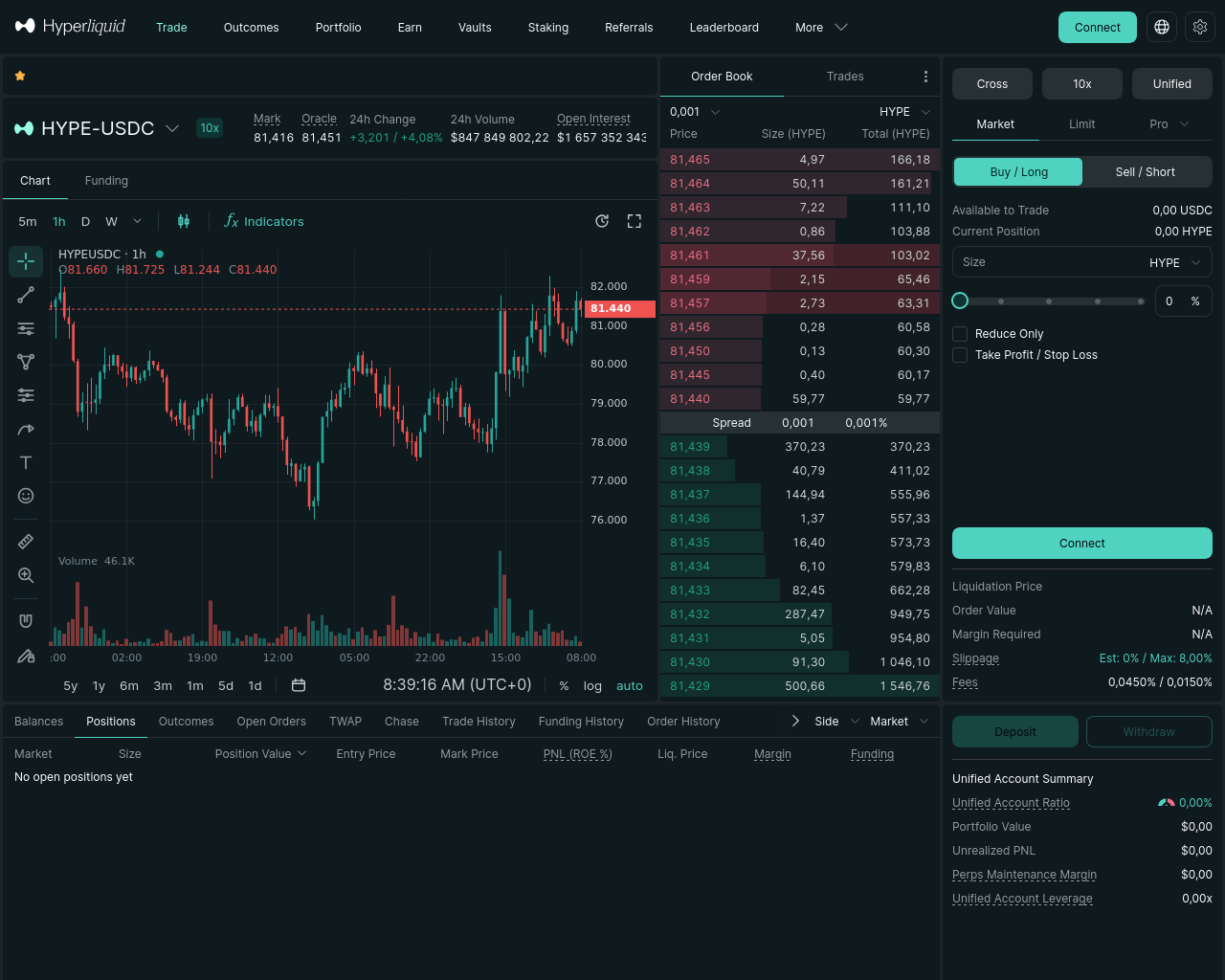Open the emoji icons tool
Screen dimensions: 1225x980
point(26,496)
